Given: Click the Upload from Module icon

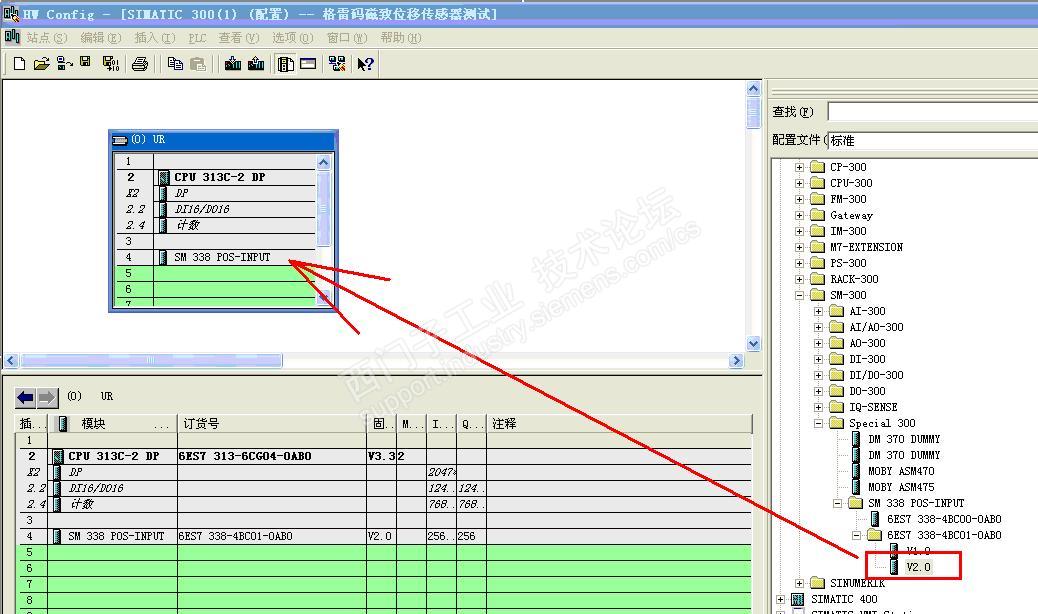Looking at the screenshot, I should click(x=256, y=64).
